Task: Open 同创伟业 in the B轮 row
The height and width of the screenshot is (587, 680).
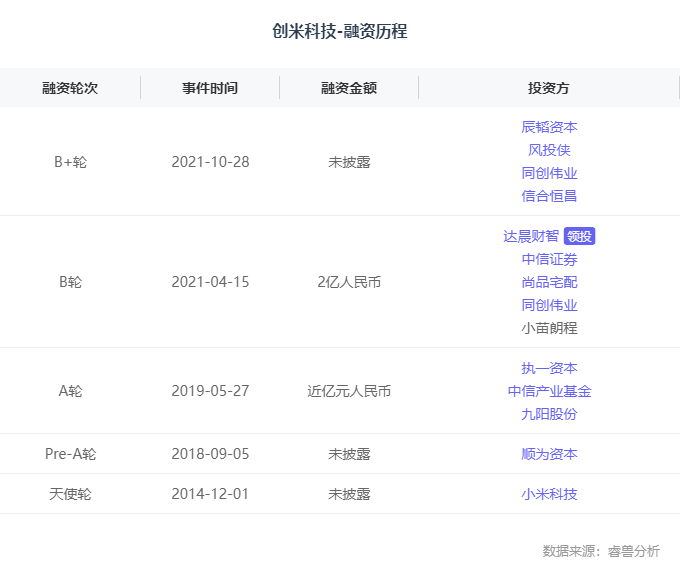Action: tap(549, 305)
